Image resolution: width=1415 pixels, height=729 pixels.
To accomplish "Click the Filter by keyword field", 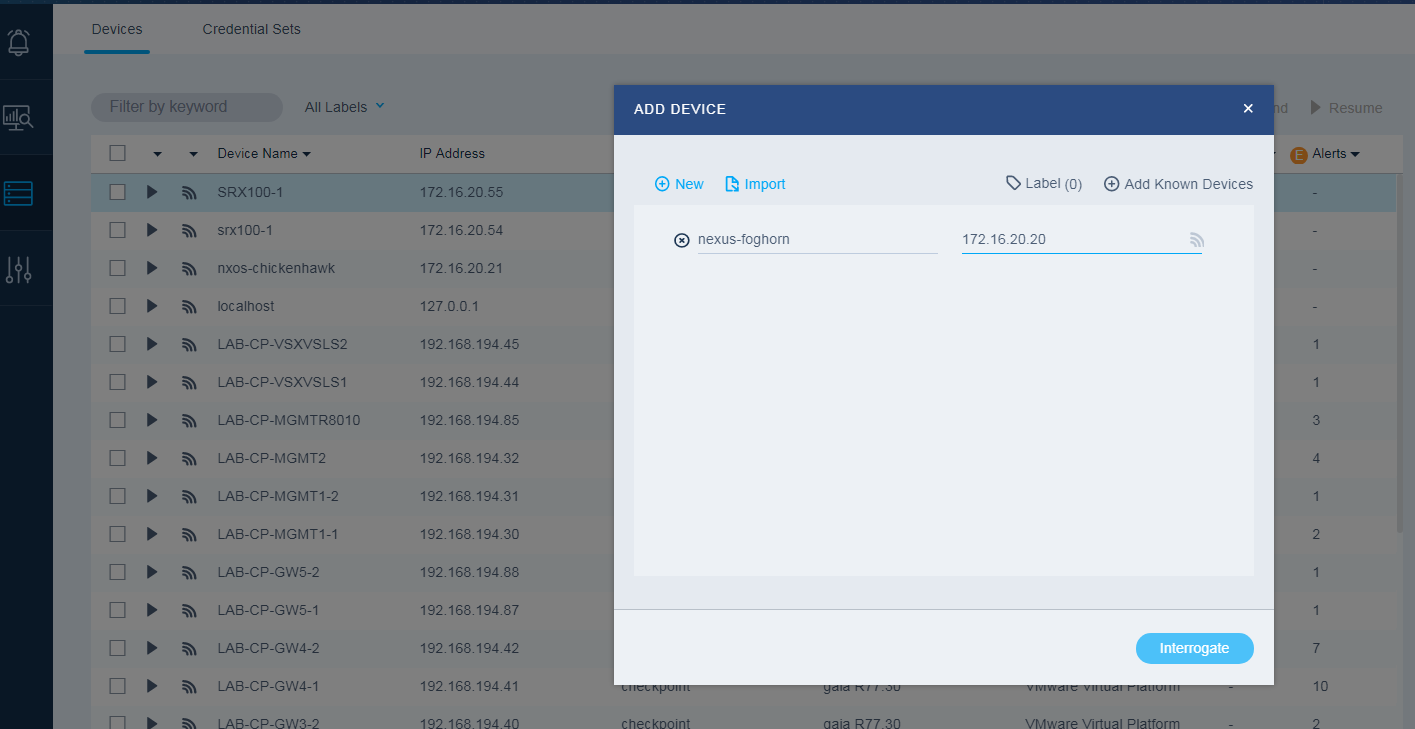I will pos(187,107).
